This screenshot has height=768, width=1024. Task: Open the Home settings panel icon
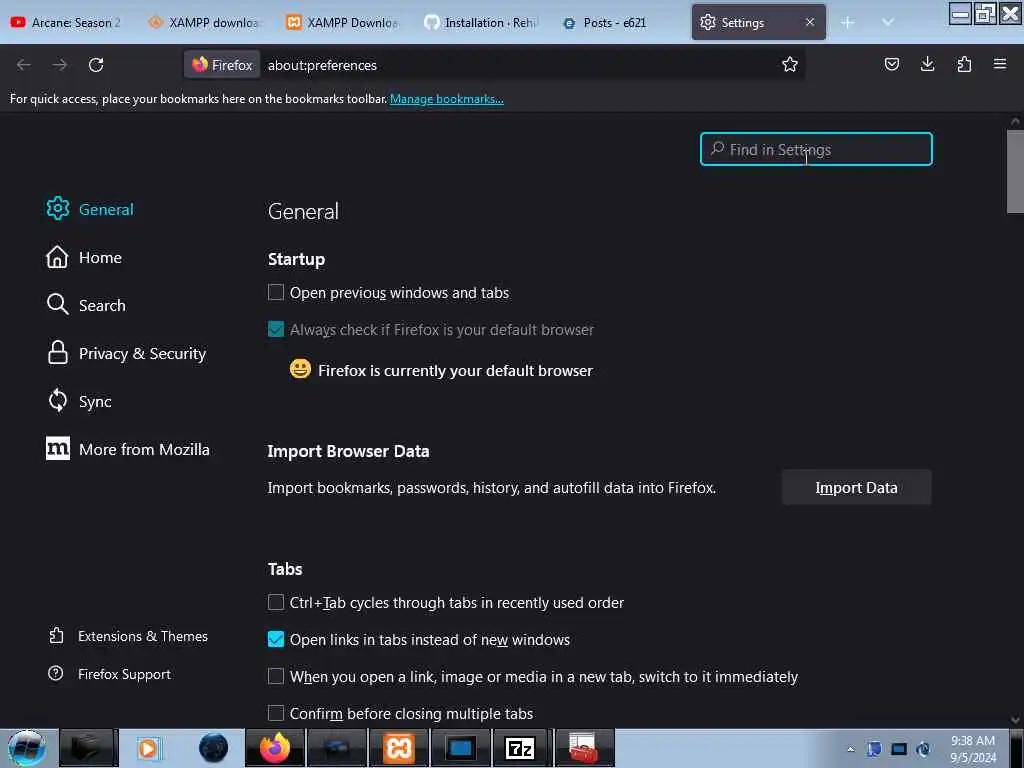[57, 257]
